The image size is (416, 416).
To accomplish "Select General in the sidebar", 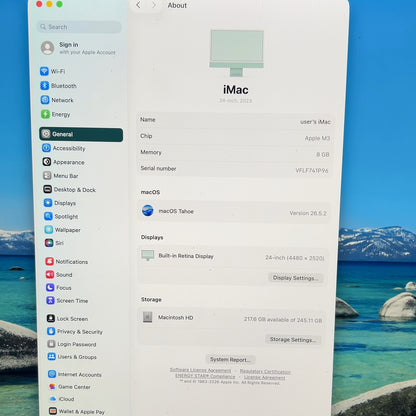I will pyautogui.click(x=81, y=134).
